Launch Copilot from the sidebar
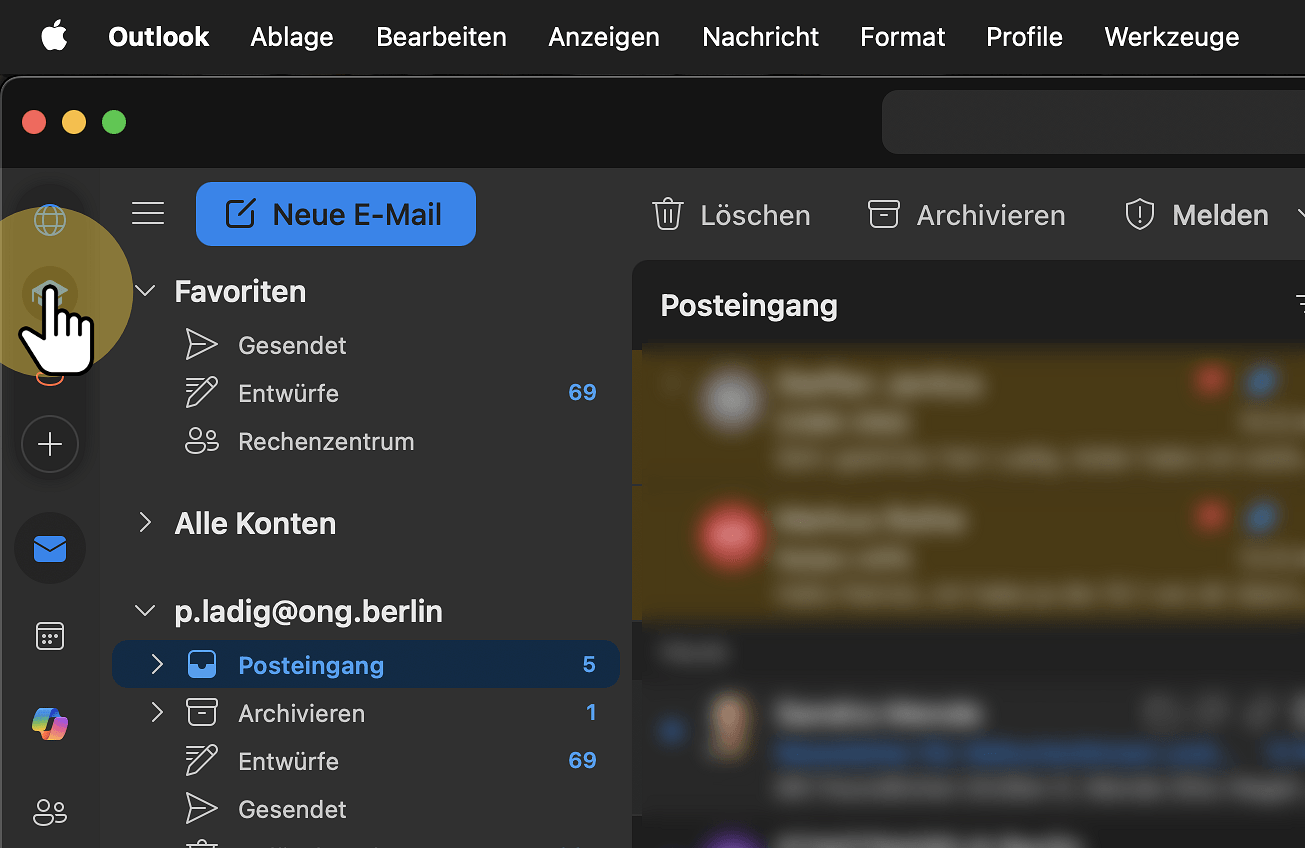This screenshot has height=848, width=1305. pyautogui.click(x=50, y=723)
